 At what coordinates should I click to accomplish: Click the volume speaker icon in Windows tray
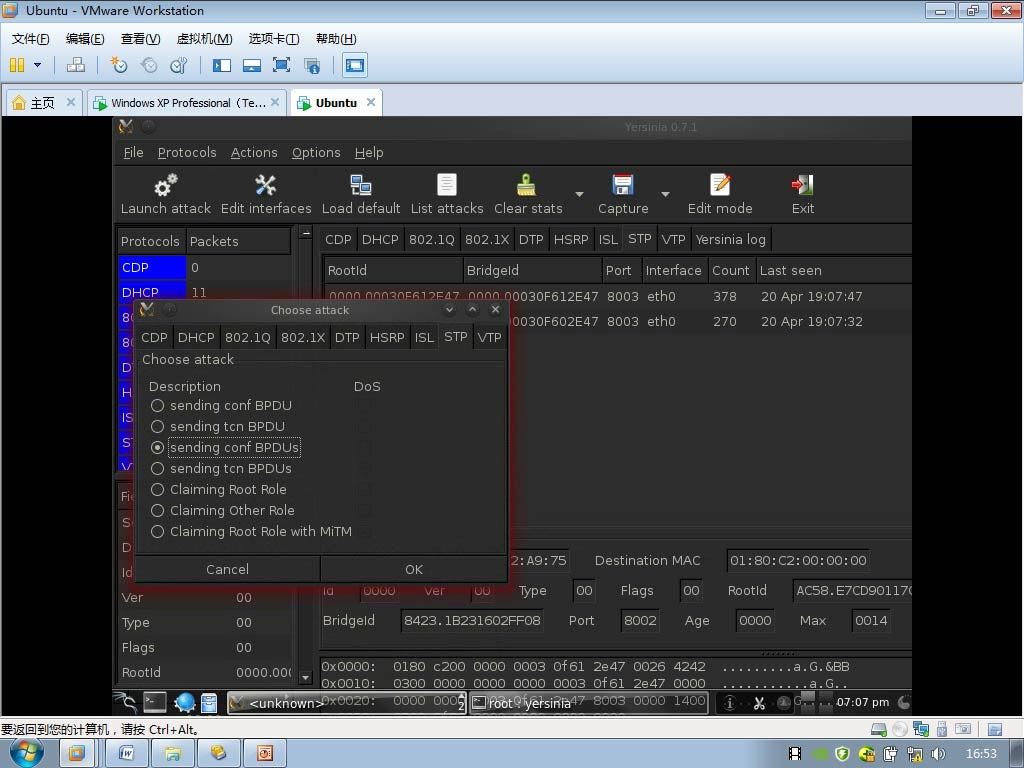[938, 754]
